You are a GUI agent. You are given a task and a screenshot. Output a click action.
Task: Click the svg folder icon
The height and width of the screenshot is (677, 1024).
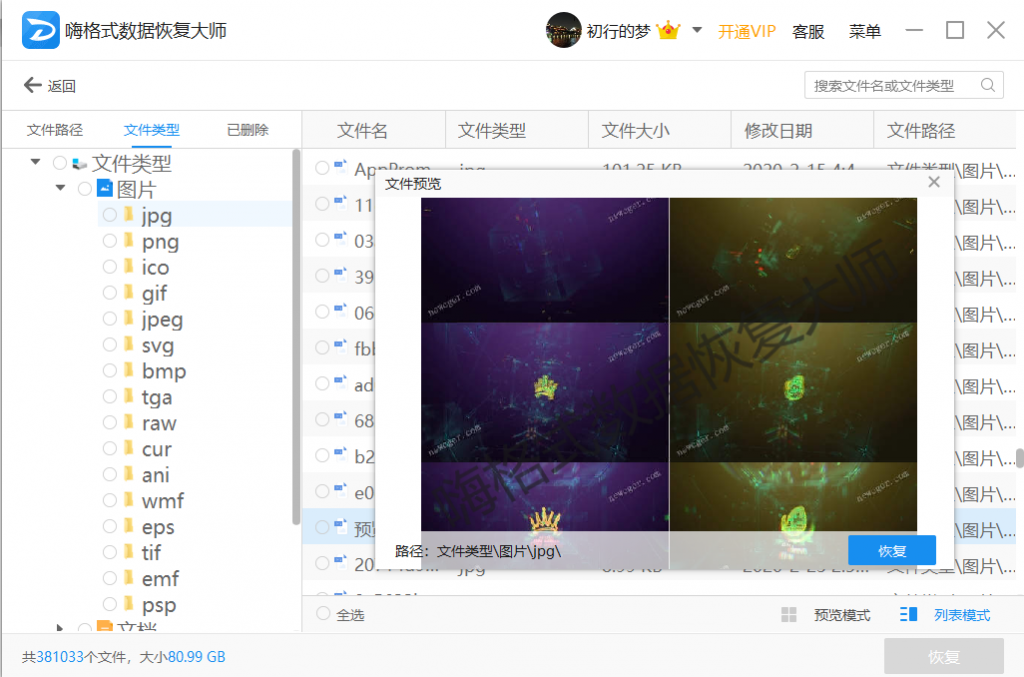click(129, 343)
